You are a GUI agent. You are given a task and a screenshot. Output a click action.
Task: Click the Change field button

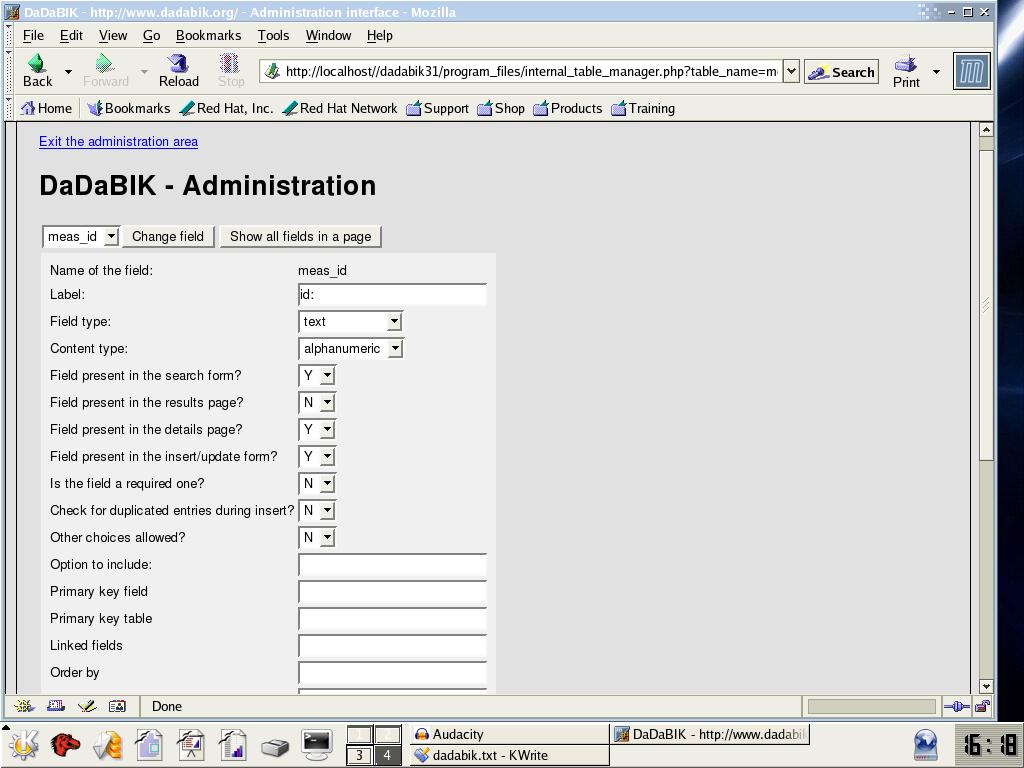pos(168,236)
